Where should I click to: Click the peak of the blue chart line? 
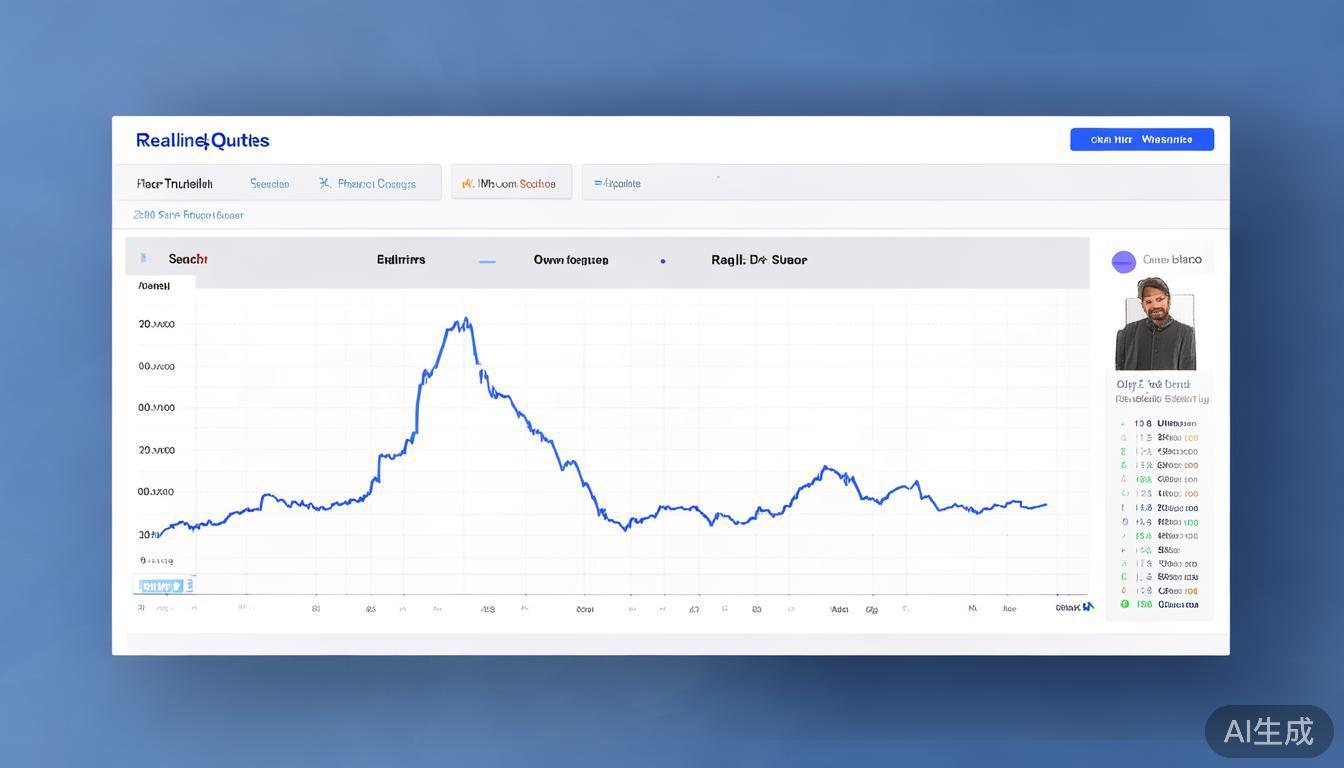click(x=464, y=321)
